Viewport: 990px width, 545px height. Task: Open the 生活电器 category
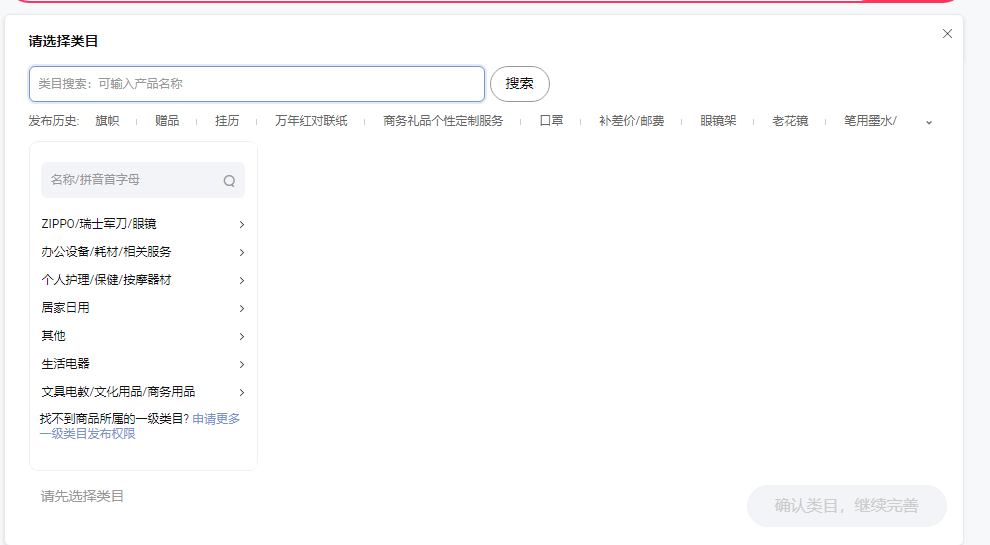coord(66,364)
